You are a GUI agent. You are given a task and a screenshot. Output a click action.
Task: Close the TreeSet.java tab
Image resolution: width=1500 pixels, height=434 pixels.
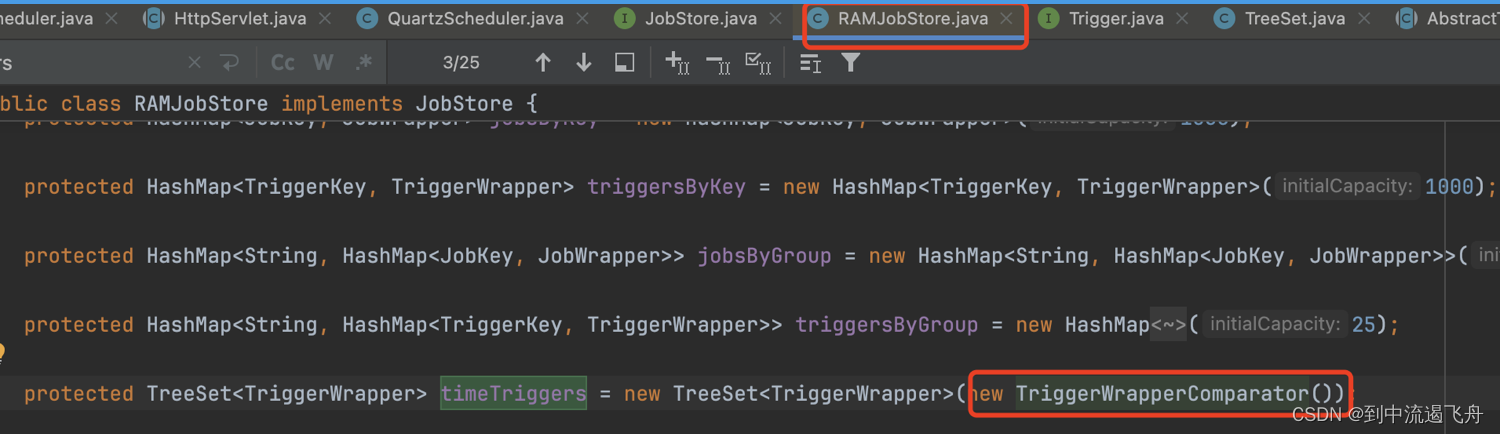click(1364, 18)
